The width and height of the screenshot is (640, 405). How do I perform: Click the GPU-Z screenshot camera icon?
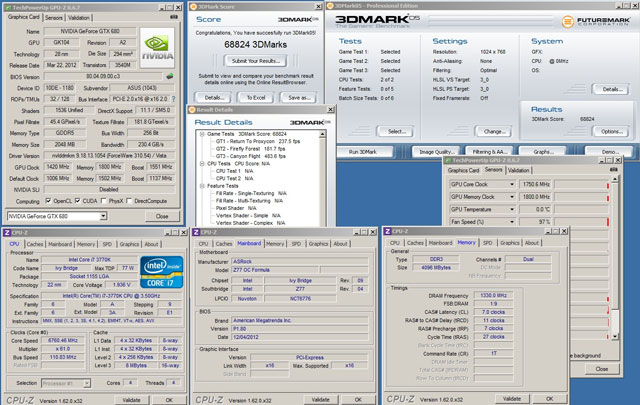coord(172,18)
